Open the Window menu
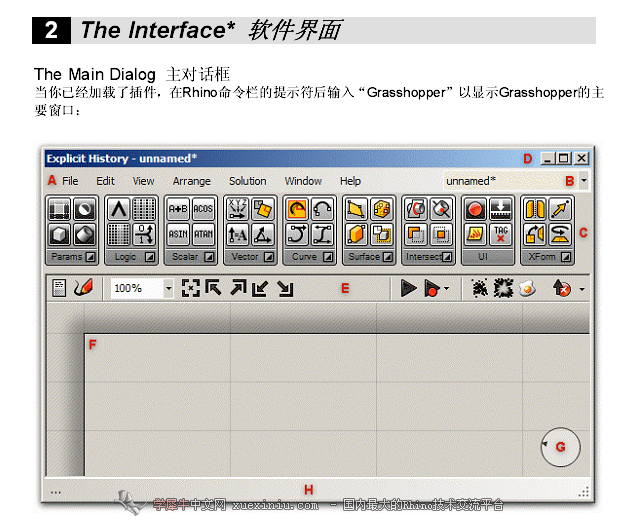This screenshot has width=620, height=525. [x=303, y=181]
